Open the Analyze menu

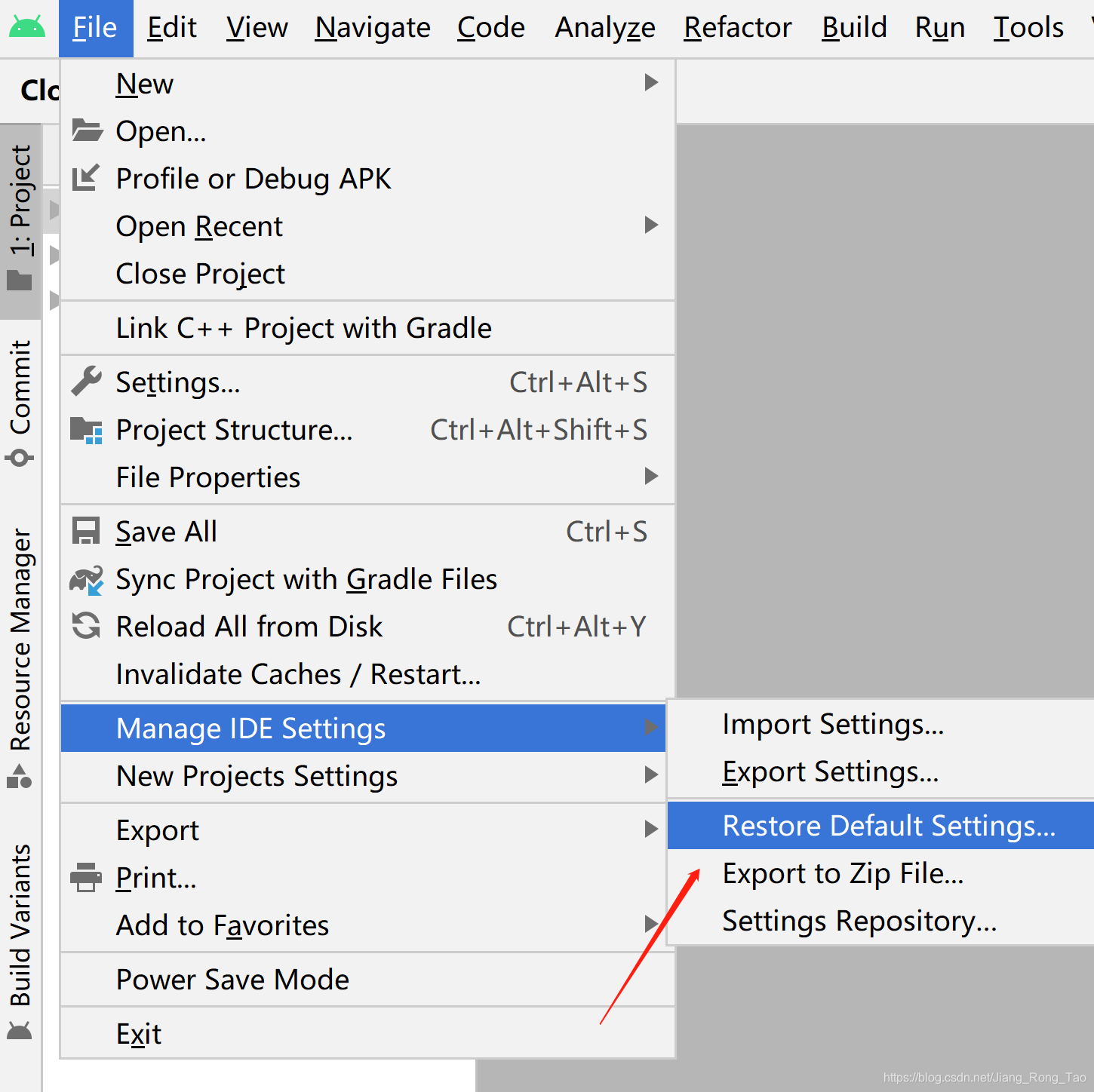click(x=605, y=28)
